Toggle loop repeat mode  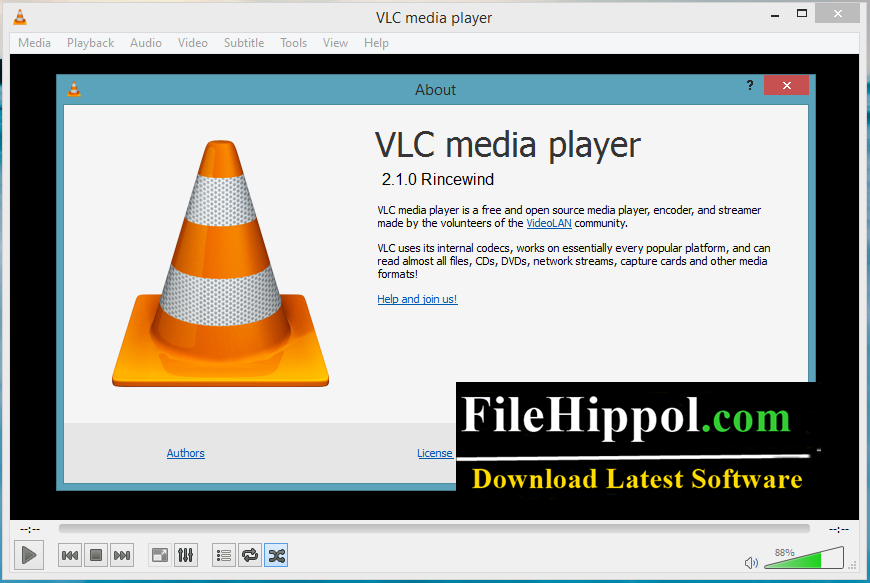click(x=250, y=555)
